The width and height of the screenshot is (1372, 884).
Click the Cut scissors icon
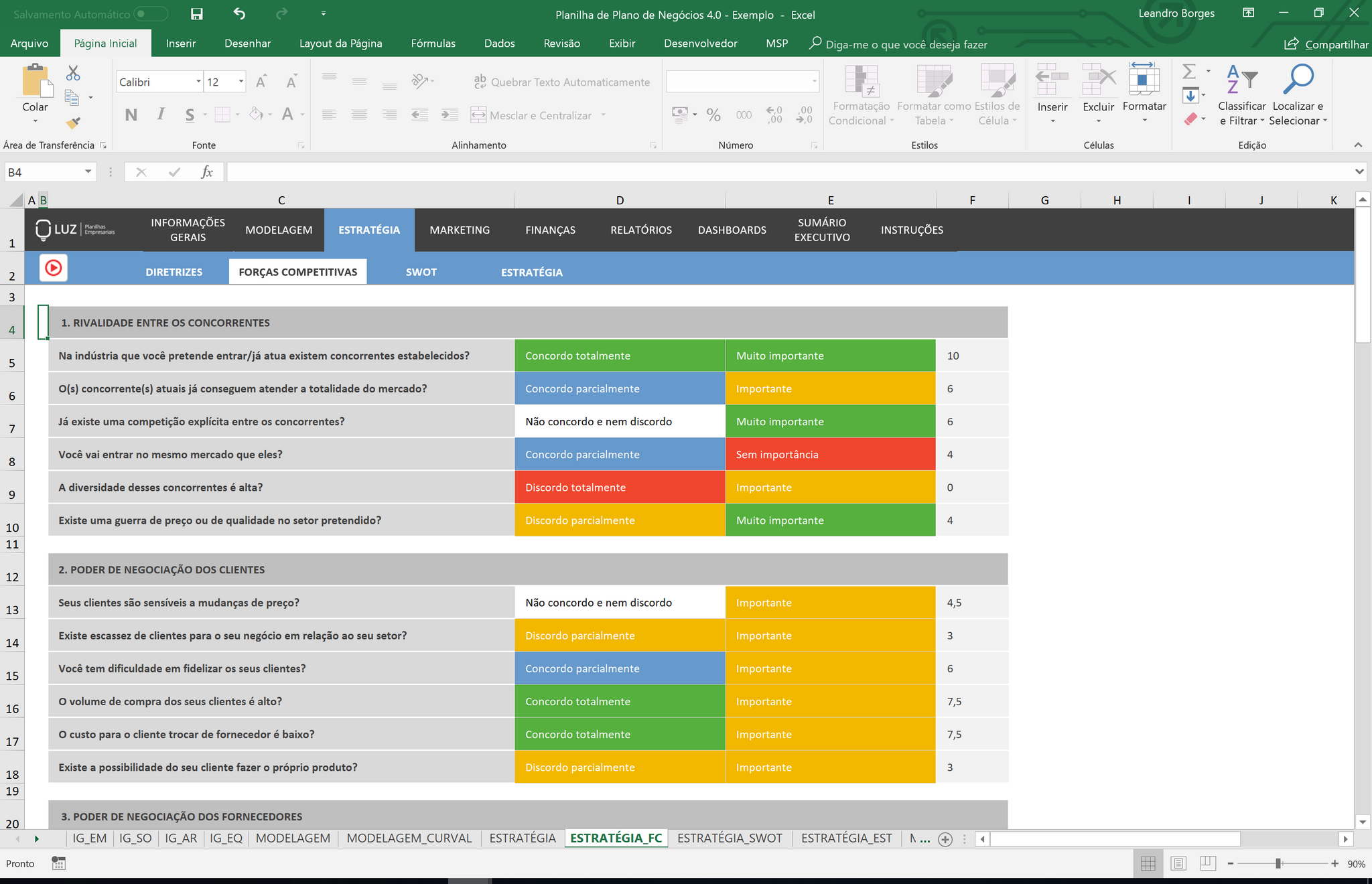click(x=73, y=73)
